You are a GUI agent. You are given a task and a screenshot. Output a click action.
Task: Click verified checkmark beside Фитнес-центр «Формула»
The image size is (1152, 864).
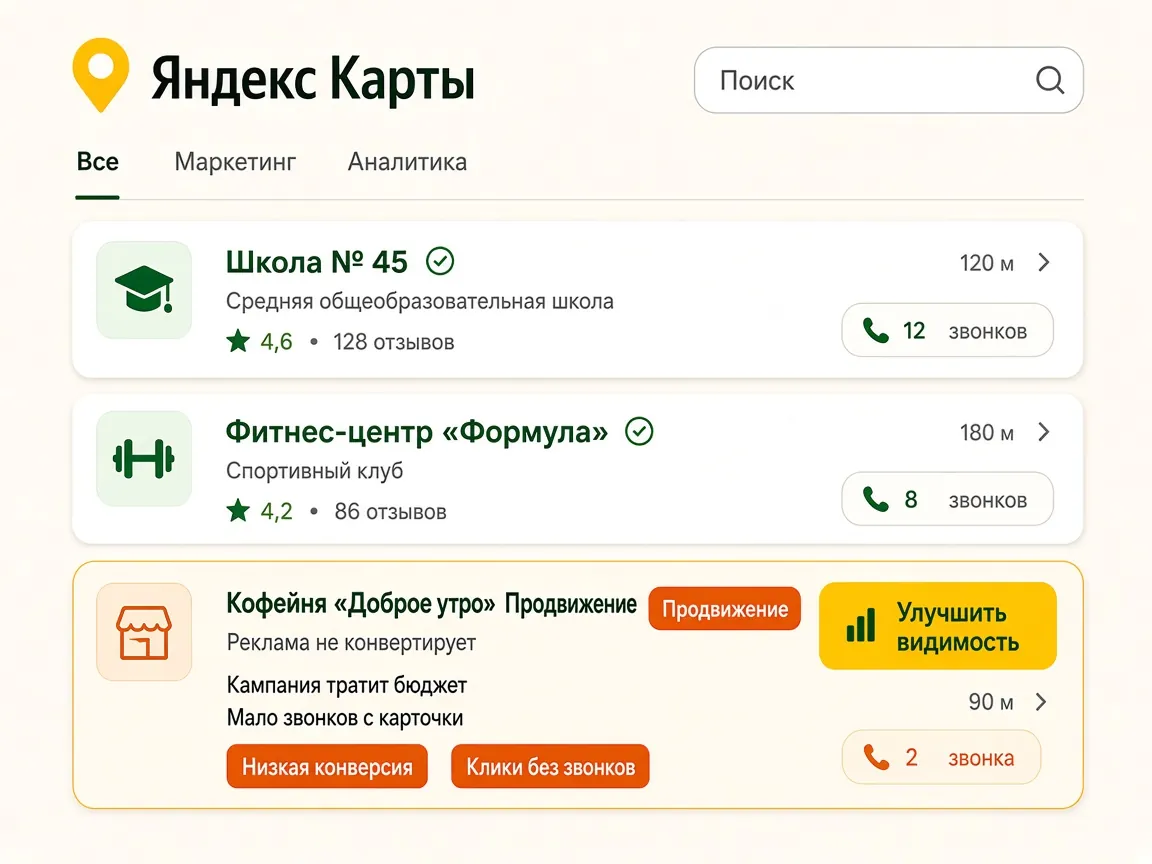pyautogui.click(x=639, y=431)
